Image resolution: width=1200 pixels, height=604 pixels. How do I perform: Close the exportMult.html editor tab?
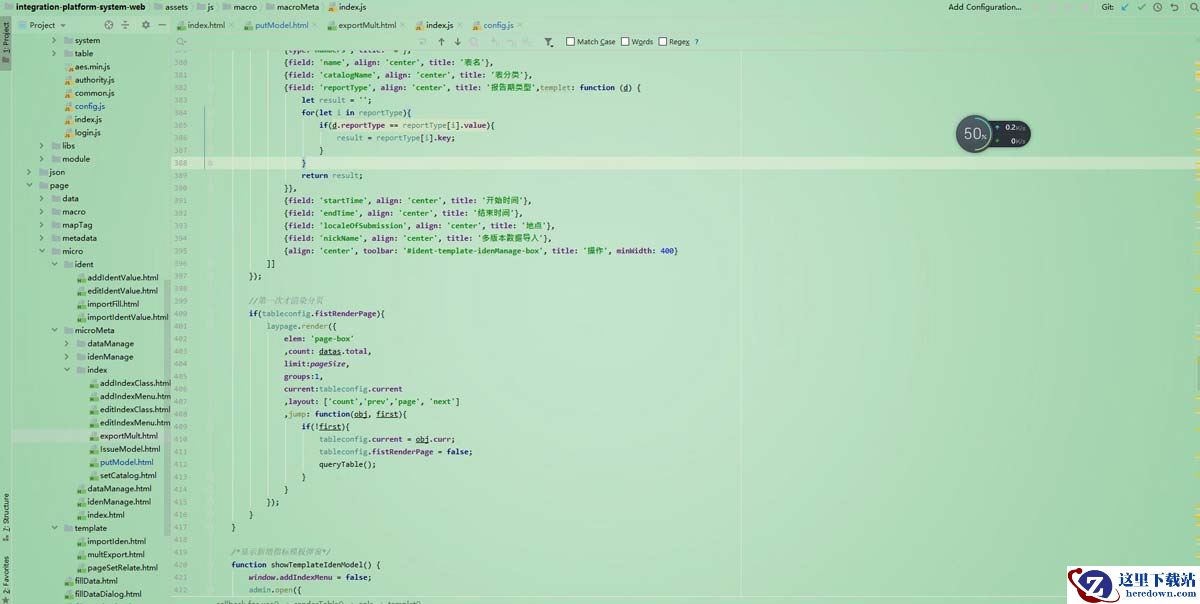(x=403, y=25)
